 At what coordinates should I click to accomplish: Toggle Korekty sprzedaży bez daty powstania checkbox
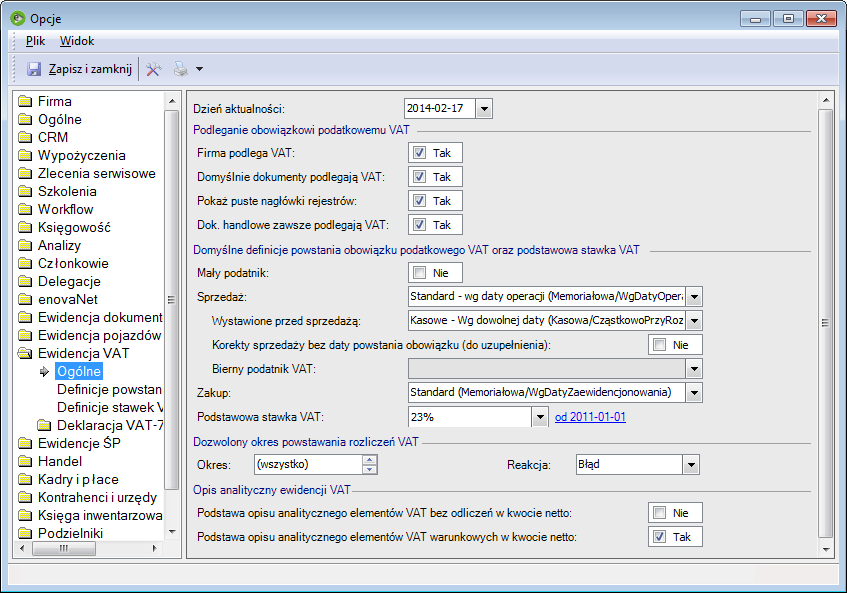pyautogui.click(x=659, y=345)
